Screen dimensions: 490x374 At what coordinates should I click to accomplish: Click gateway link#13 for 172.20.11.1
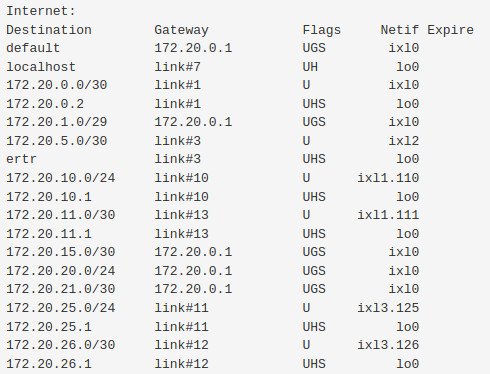181,234
